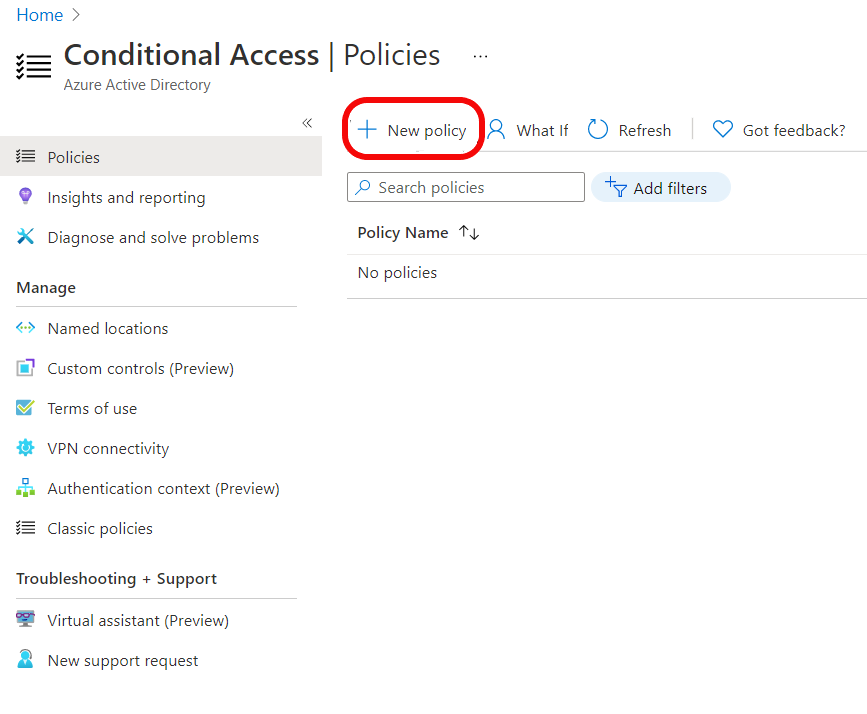Open the ellipsis more options menu
The height and width of the screenshot is (714, 867).
click(x=480, y=56)
